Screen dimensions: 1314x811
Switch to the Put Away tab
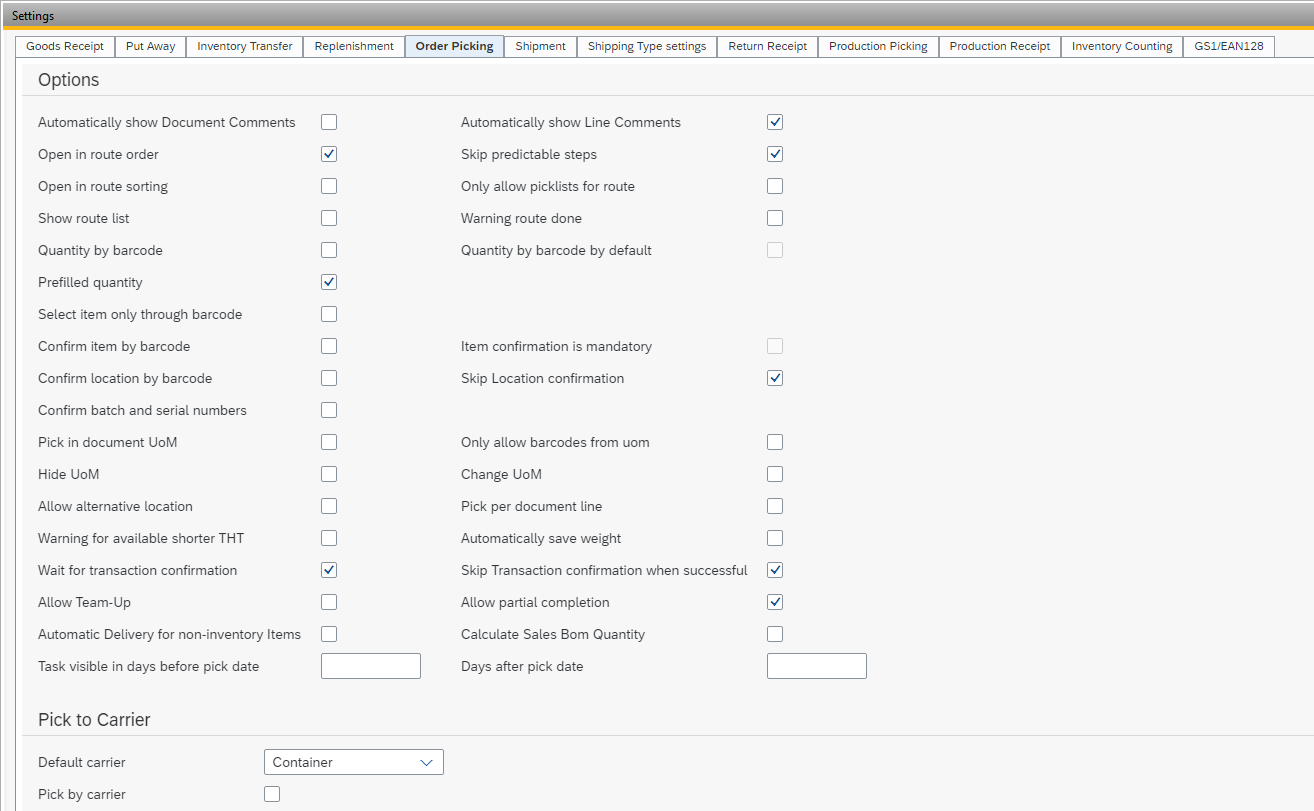coord(150,46)
